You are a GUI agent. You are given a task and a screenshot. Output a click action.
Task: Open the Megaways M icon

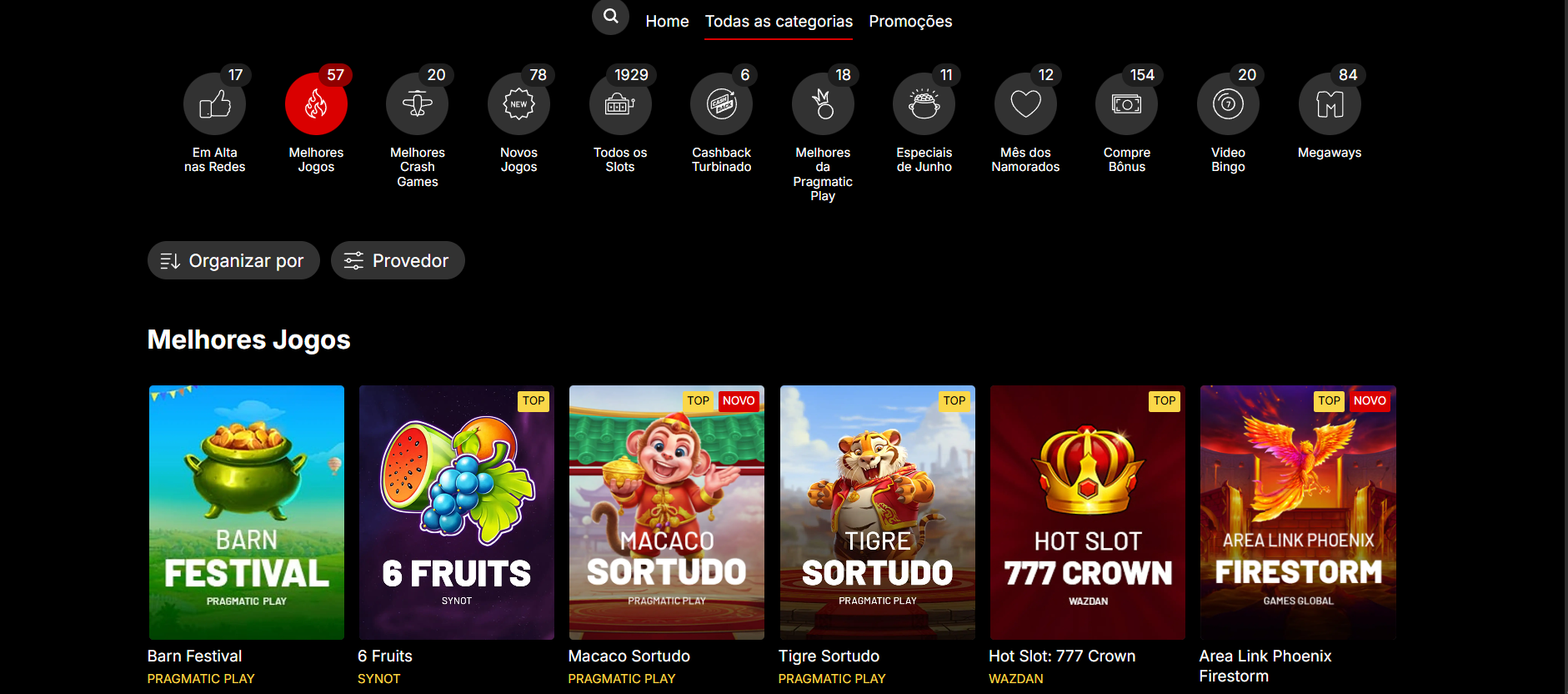(x=1330, y=104)
